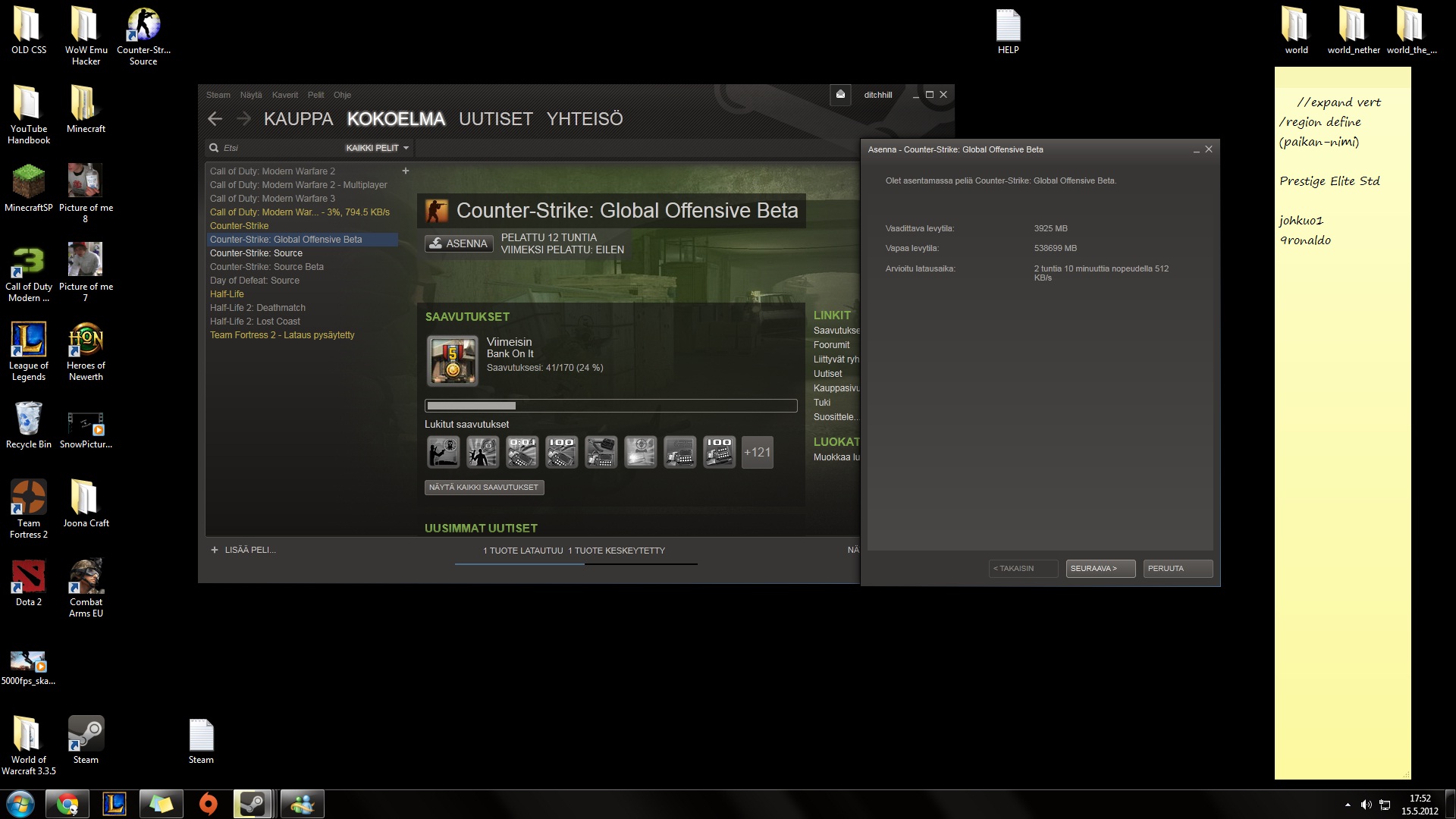Viewport: 1456px width, 819px height.
Task: Show hidden system tray icons arrow
Action: [x=1348, y=805]
